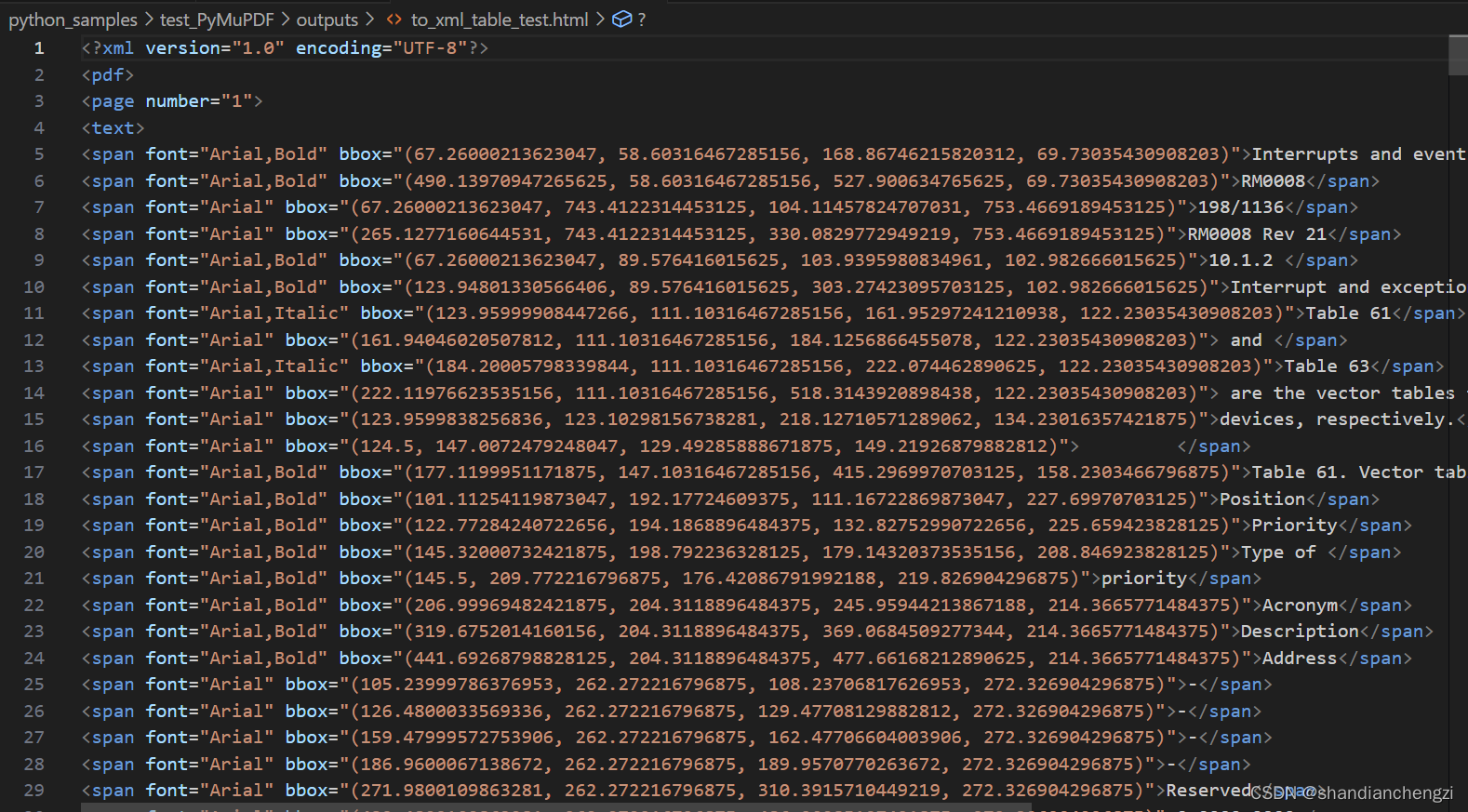Image resolution: width=1468 pixels, height=812 pixels.
Task: Click "UTF-8" encoding value
Action: tap(430, 48)
